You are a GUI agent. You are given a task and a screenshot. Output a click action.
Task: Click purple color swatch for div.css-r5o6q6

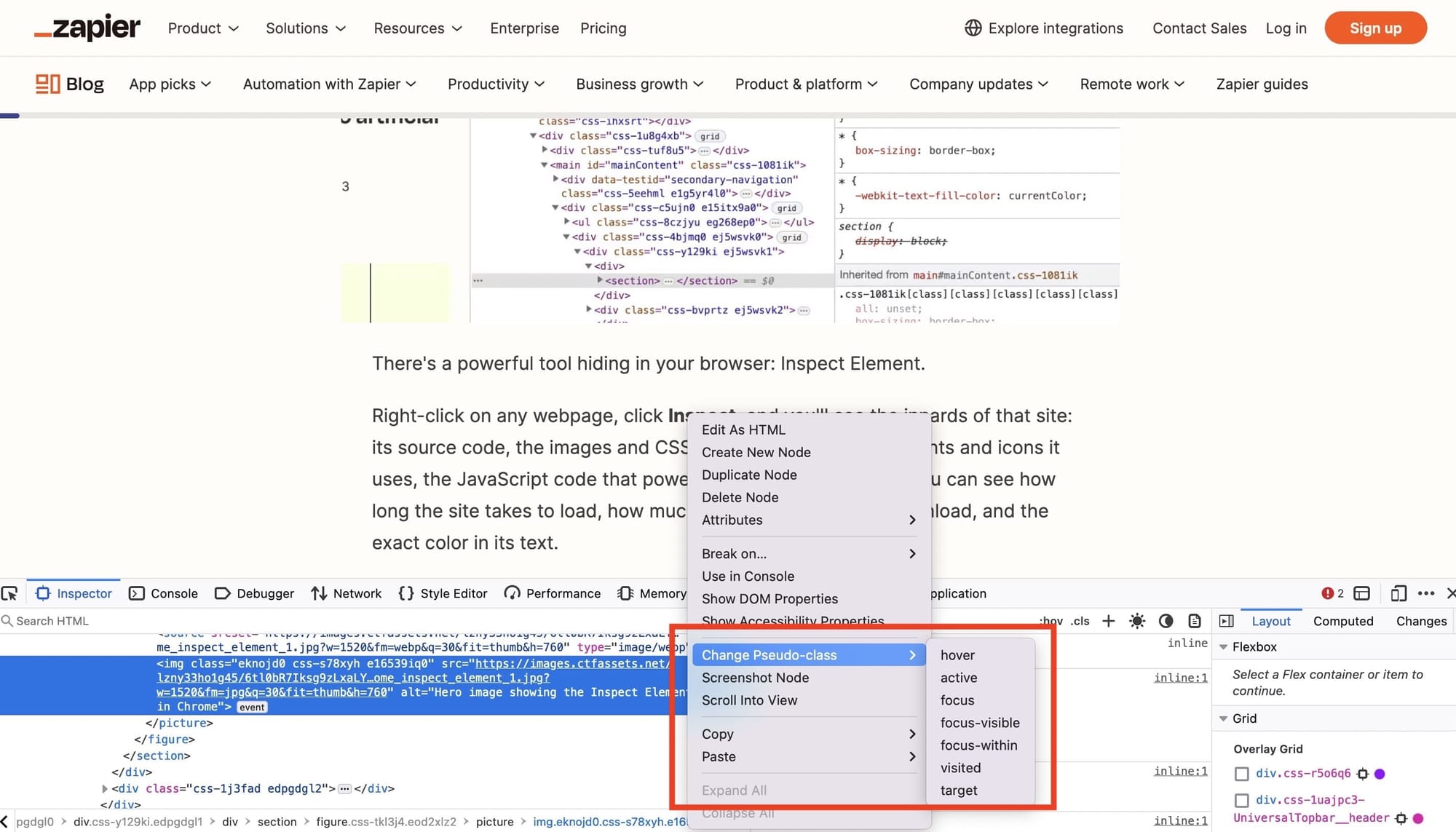(1380, 774)
